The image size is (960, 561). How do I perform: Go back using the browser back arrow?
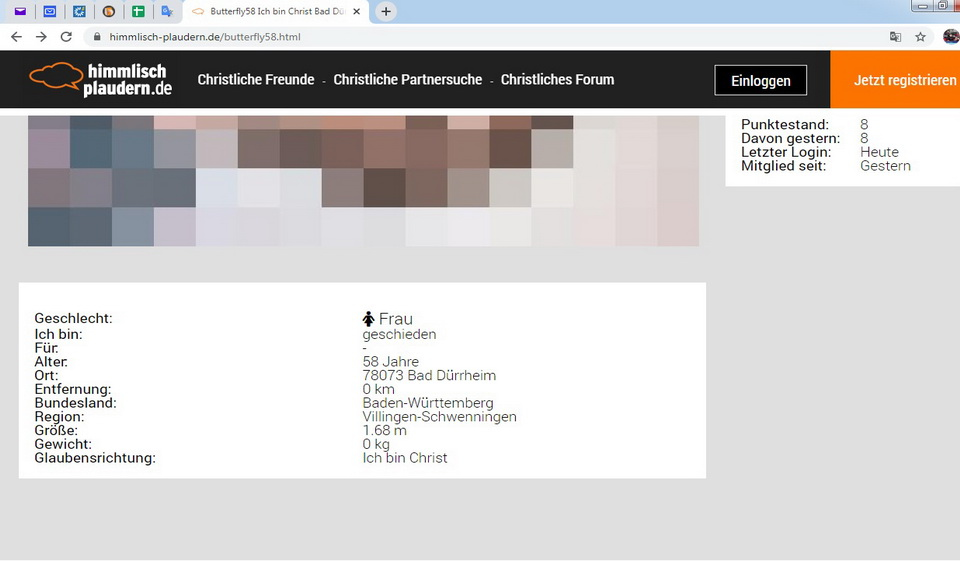pyautogui.click(x=16, y=37)
